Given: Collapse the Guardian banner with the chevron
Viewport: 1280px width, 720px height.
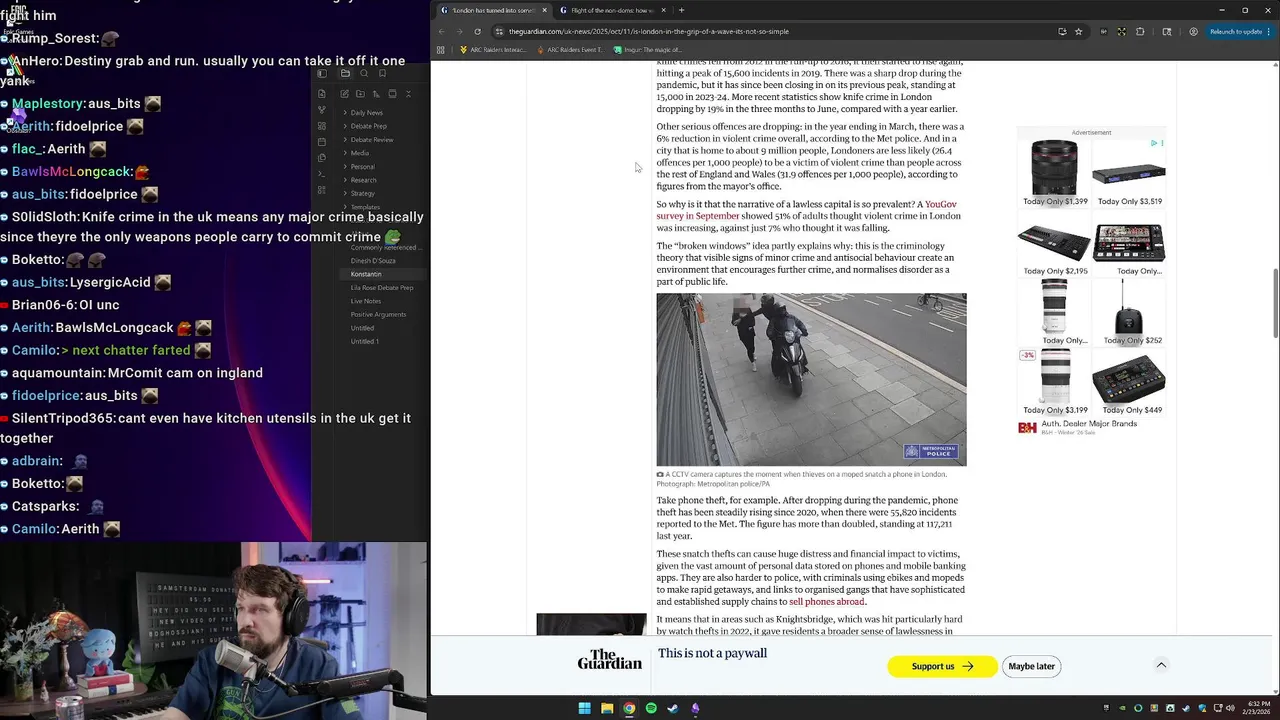Looking at the screenshot, I should [x=1161, y=665].
